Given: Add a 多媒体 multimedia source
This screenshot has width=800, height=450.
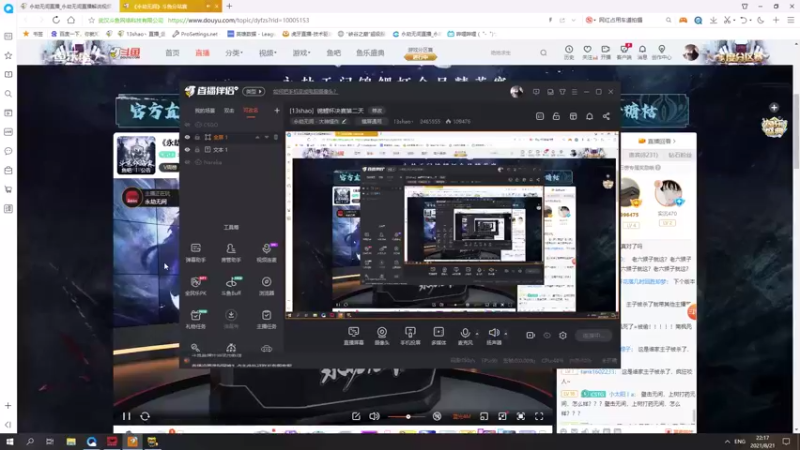Looking at the screenshot, I should click(438, 336).
